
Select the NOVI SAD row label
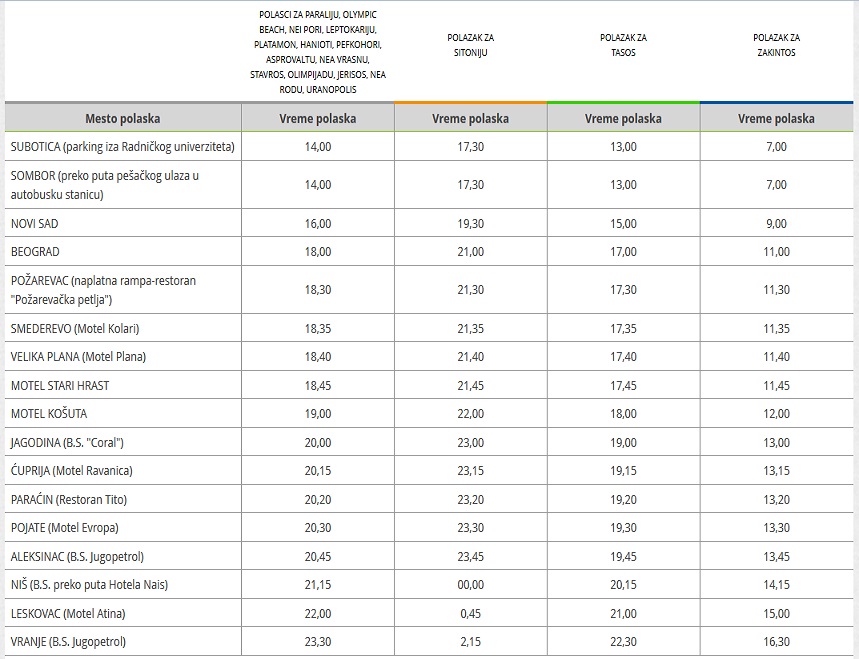(35, 224)
